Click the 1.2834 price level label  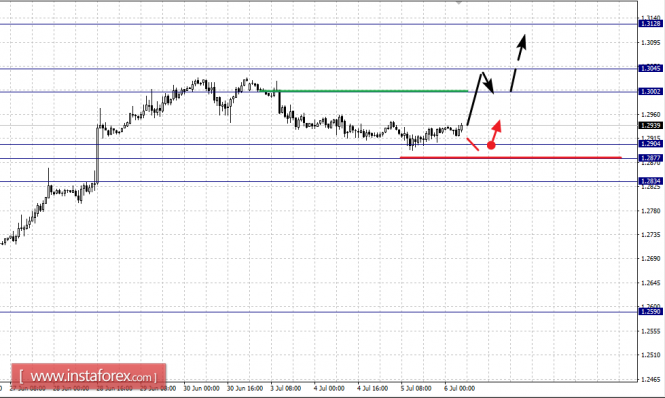pyautogui.click(x=651, y=182)
